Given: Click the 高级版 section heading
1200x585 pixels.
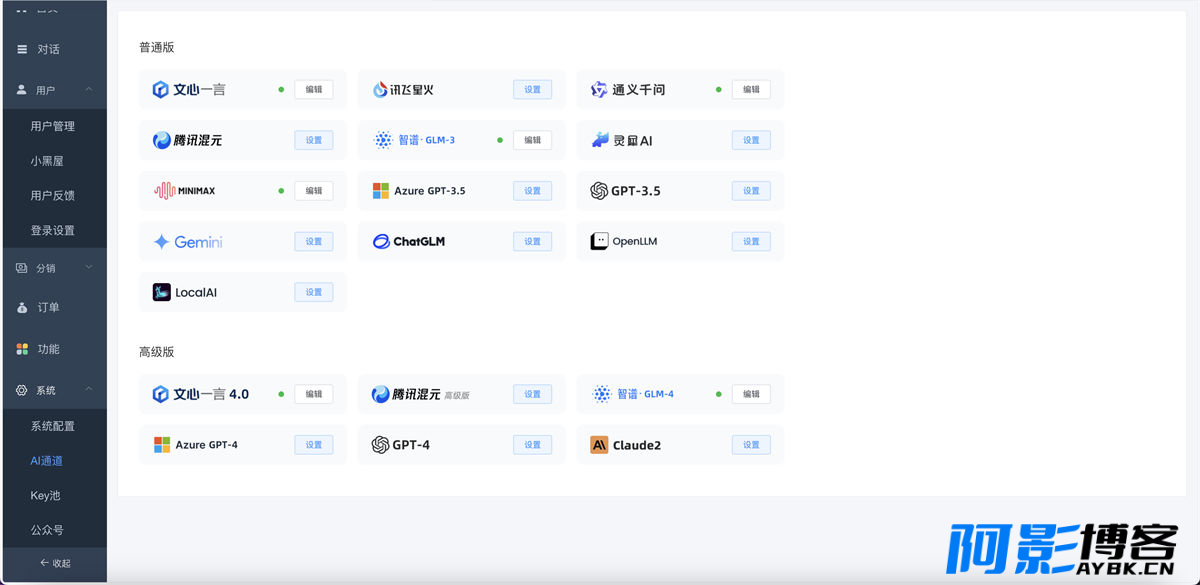Looking at the screenshot, I should [157, 352].
